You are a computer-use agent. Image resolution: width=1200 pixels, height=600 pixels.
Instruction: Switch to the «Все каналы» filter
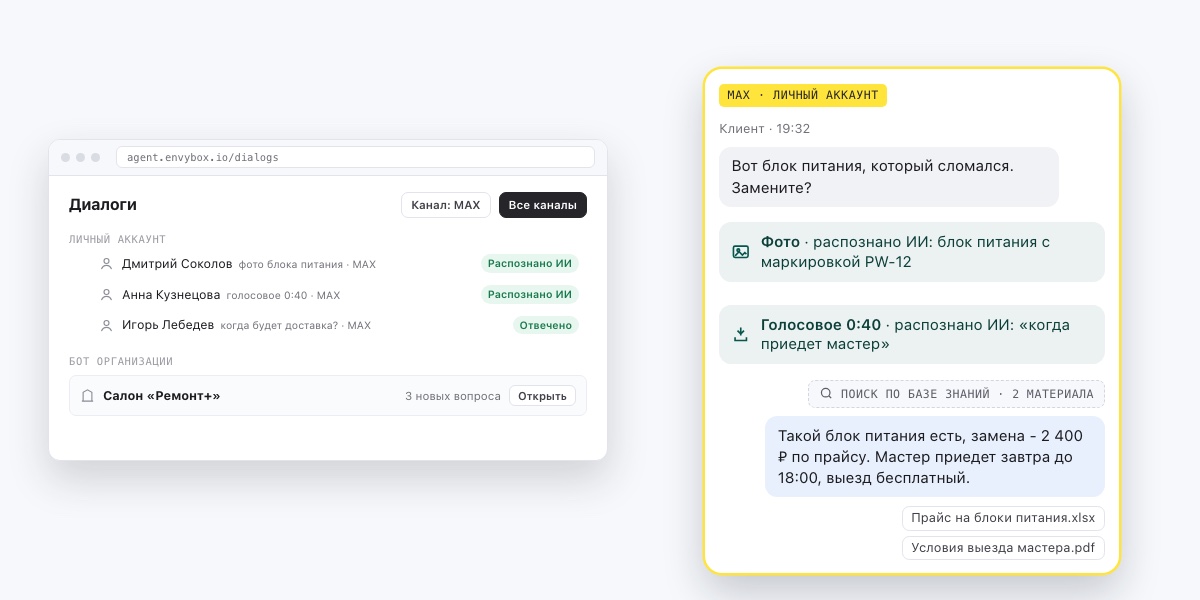(x=543, y=205)
